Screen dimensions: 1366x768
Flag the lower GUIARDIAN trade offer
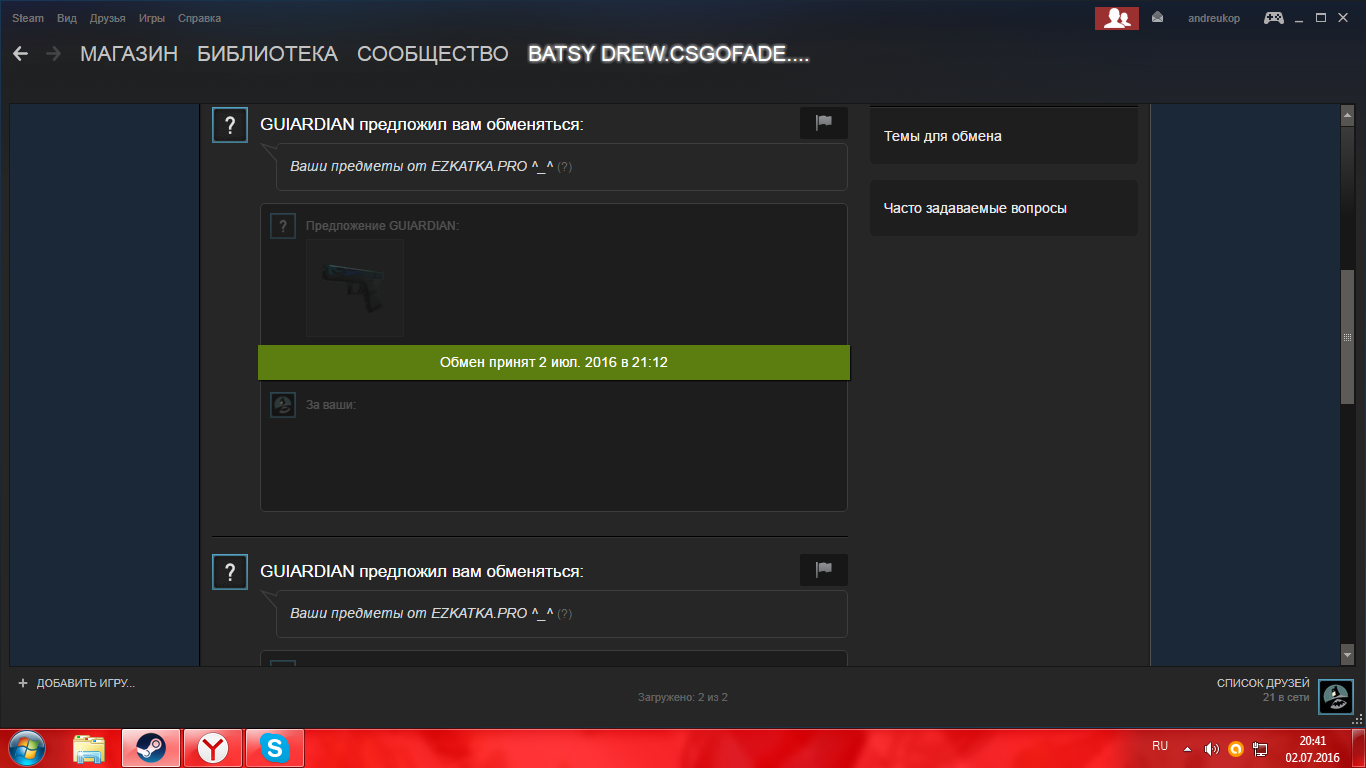tap(824, 570)
